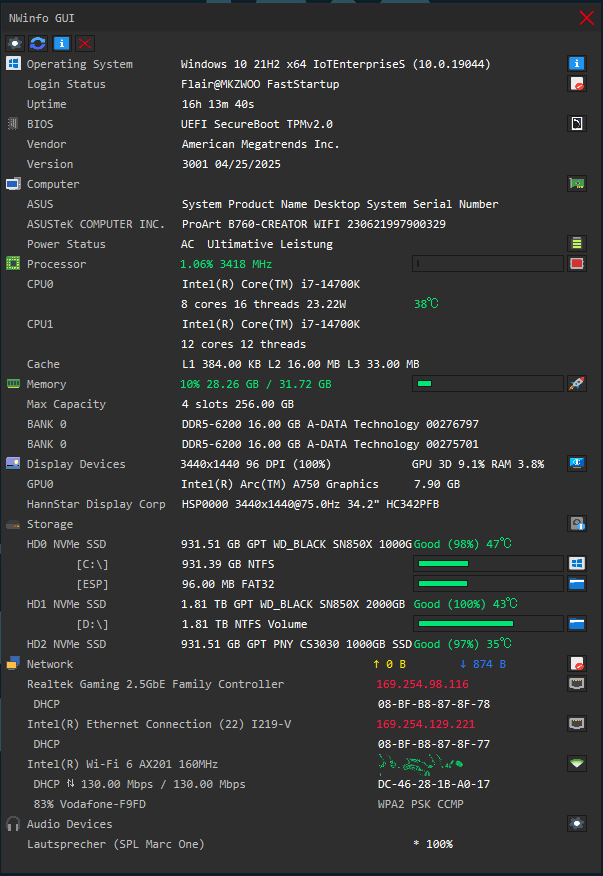Click the Processor usage progress bar
Image resolution: width=603 pixels, height=876 pixels.
point(488,264)
